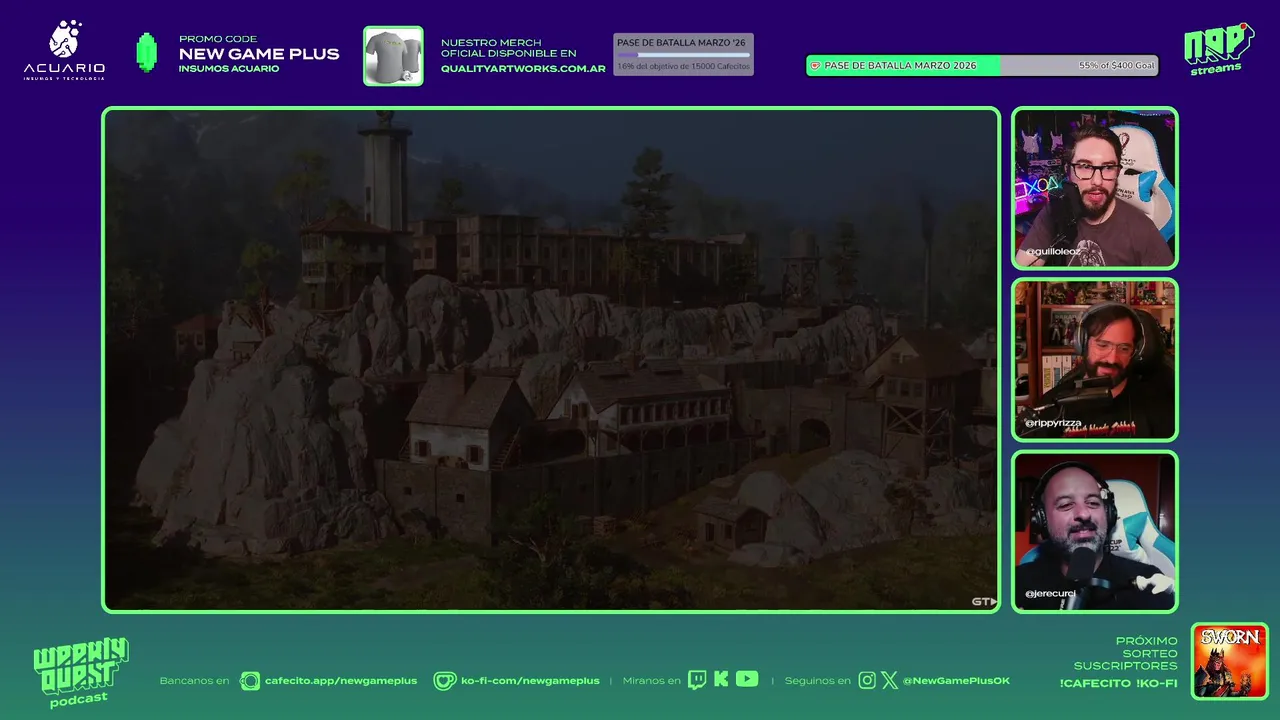Click the '55% of $400 Goal' text
Screen dimensions: 1280x720
point(1116,65)
